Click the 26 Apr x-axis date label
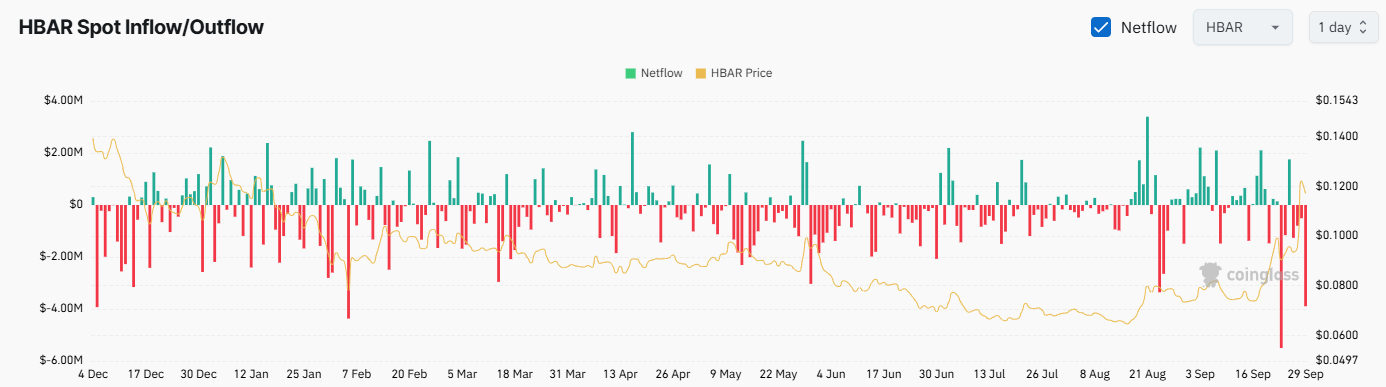 673,374
